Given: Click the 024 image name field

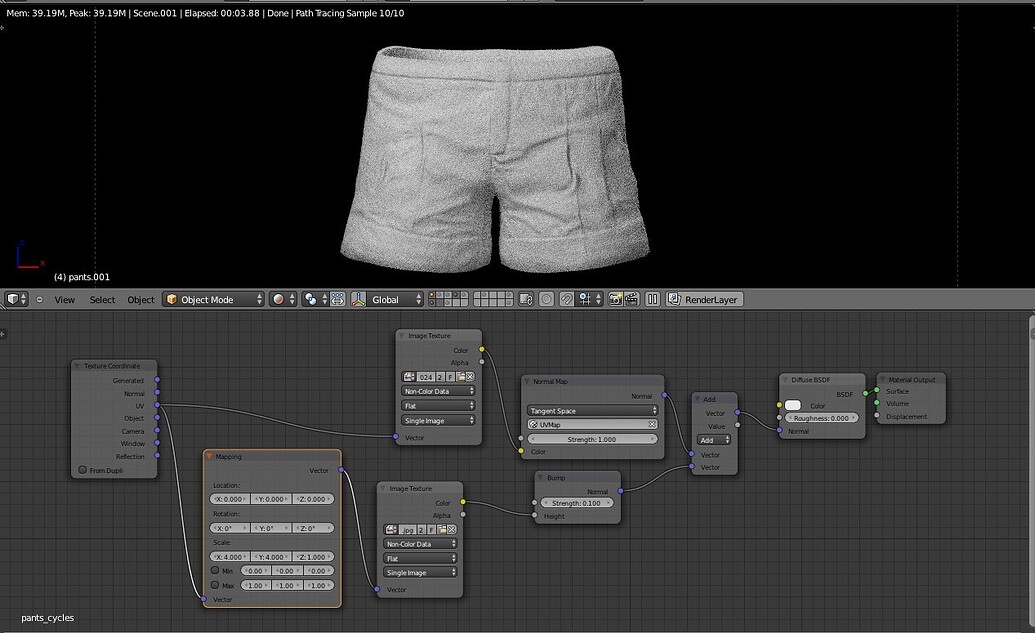Looking at the screenshot, I should coord(425,377).
